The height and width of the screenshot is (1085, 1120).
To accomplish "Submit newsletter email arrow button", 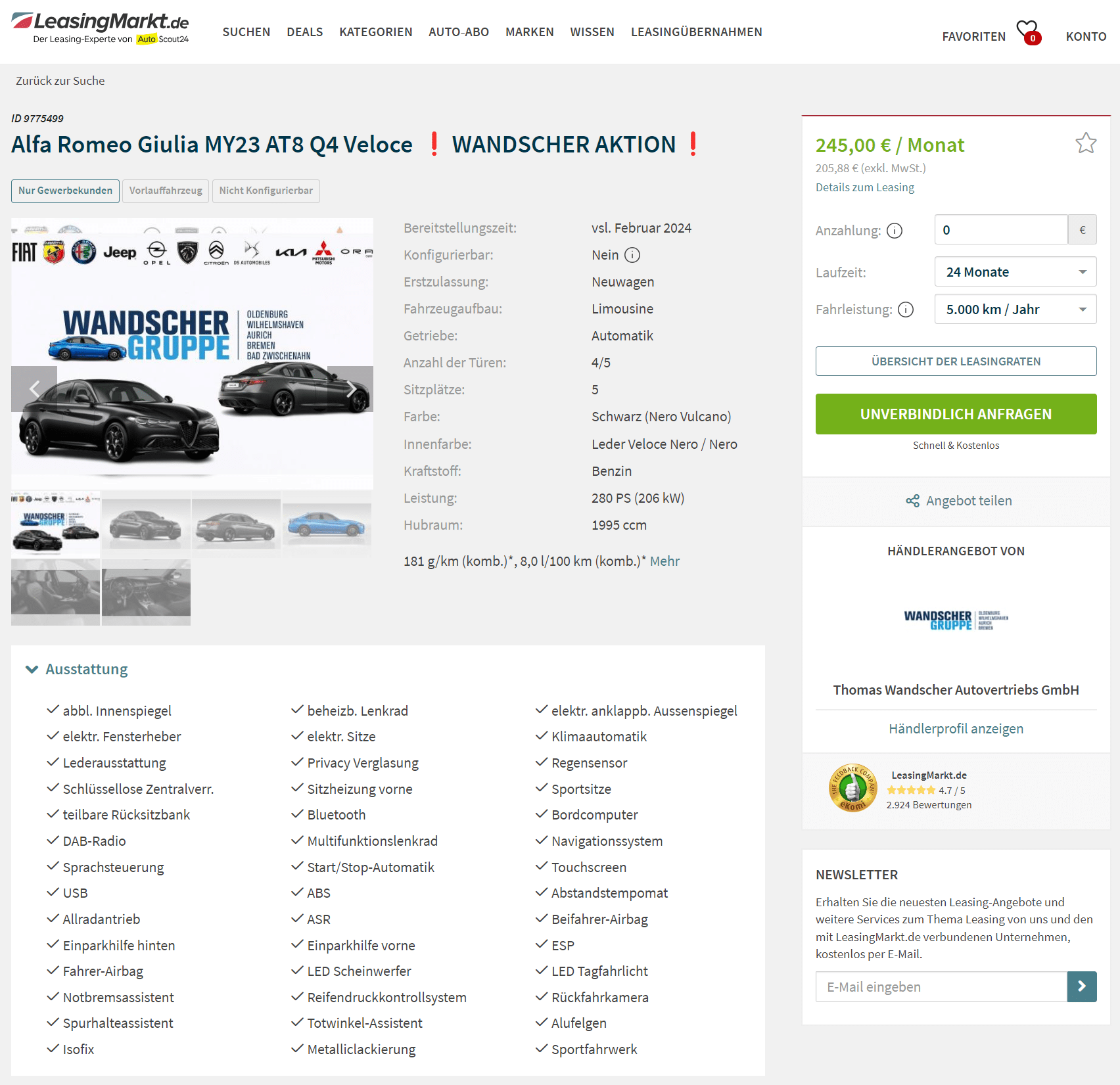I will (x=1082, y=986).
